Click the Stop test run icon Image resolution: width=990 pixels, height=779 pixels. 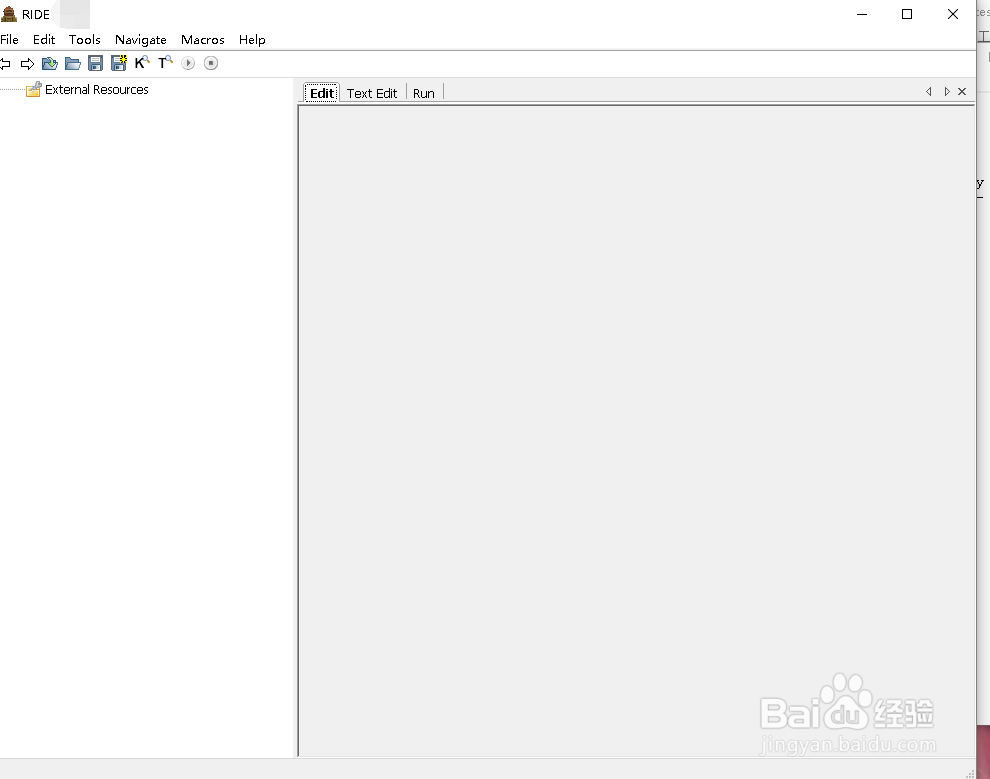point(211,63)
